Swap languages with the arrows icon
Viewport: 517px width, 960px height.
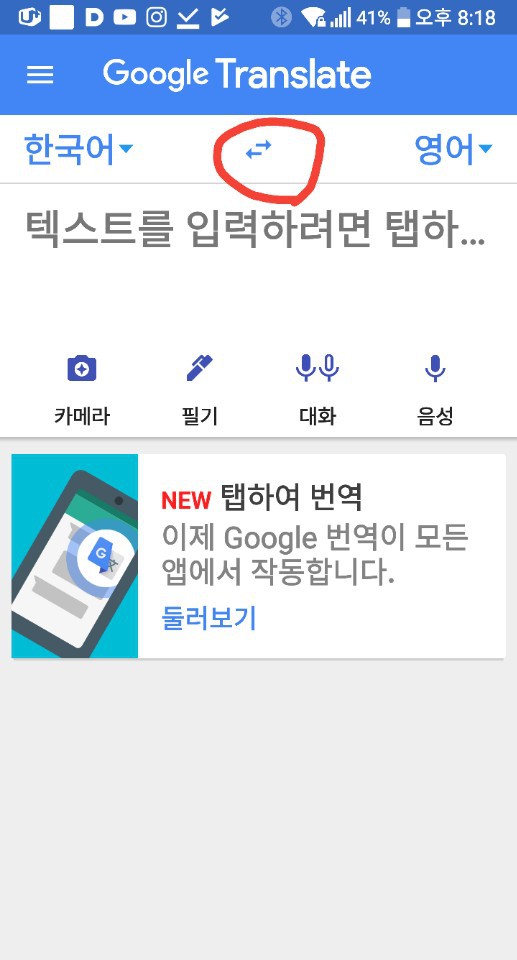point(258,149)
